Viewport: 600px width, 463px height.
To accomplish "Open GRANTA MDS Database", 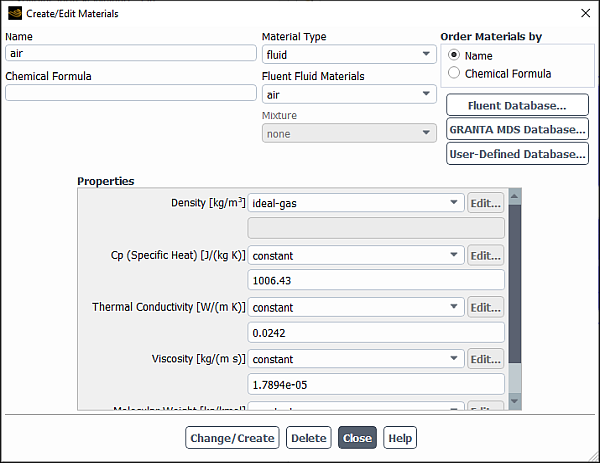I will click(517, 130).
